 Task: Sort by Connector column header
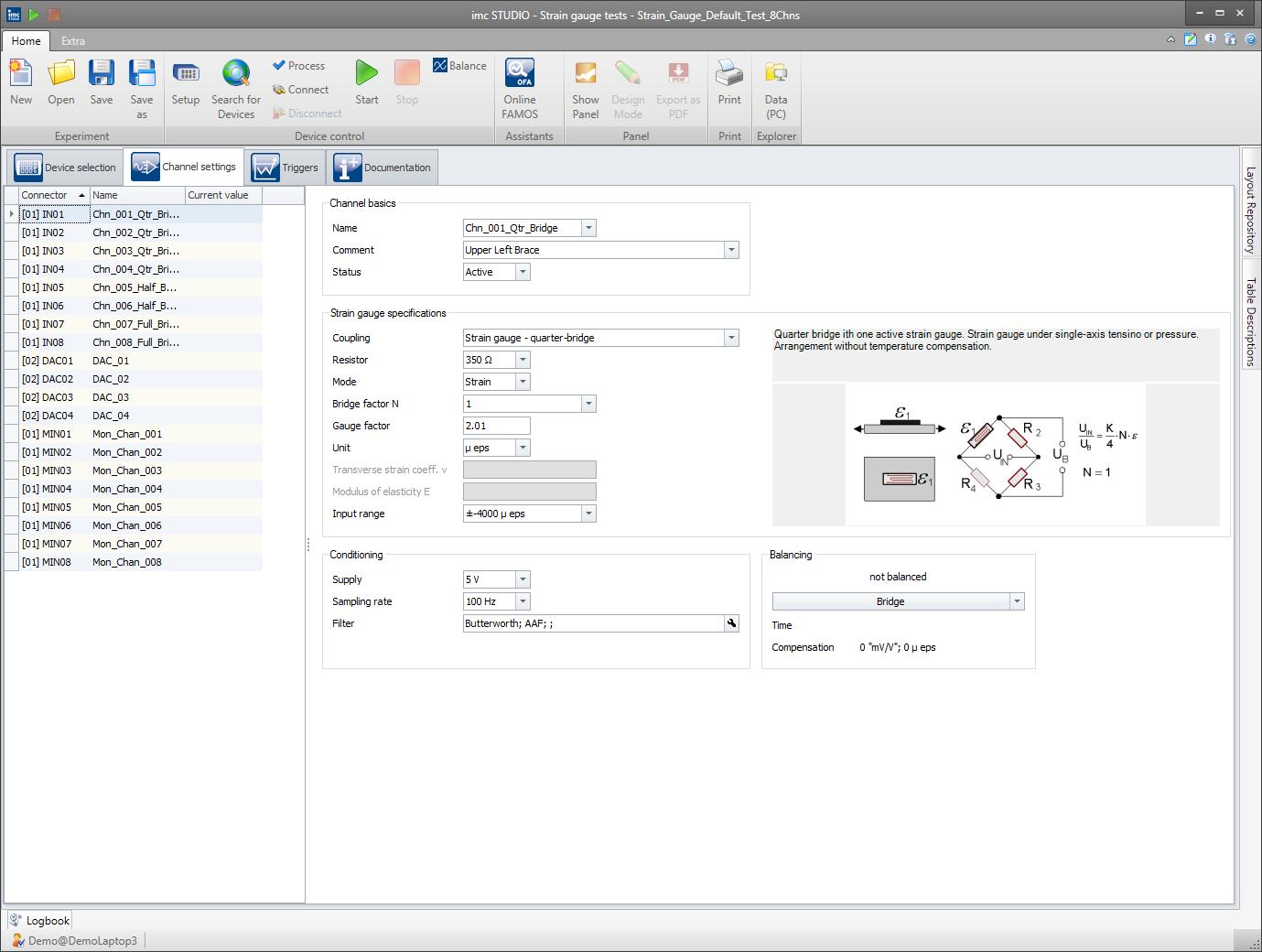[54, 195]
